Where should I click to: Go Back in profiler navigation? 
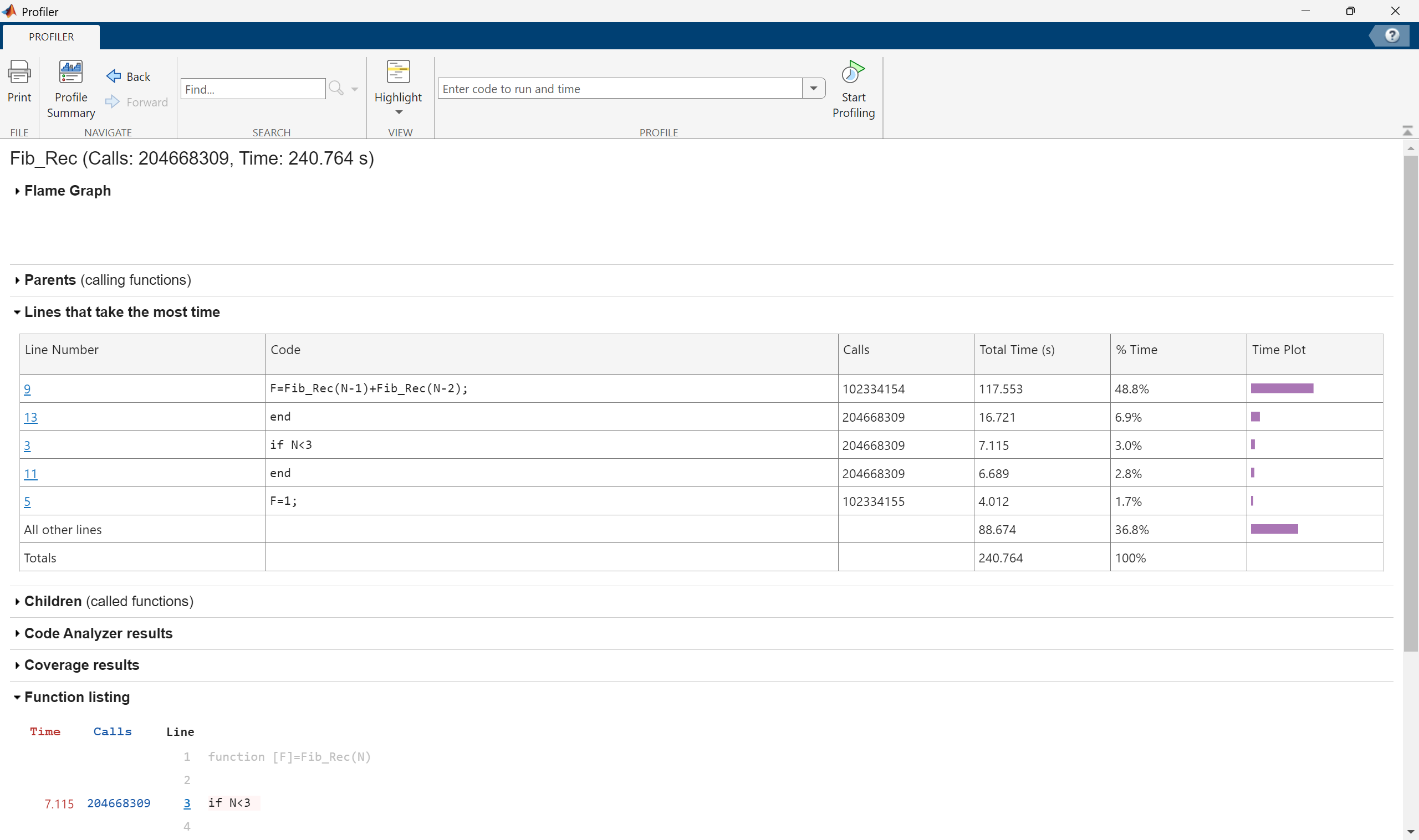129,76
